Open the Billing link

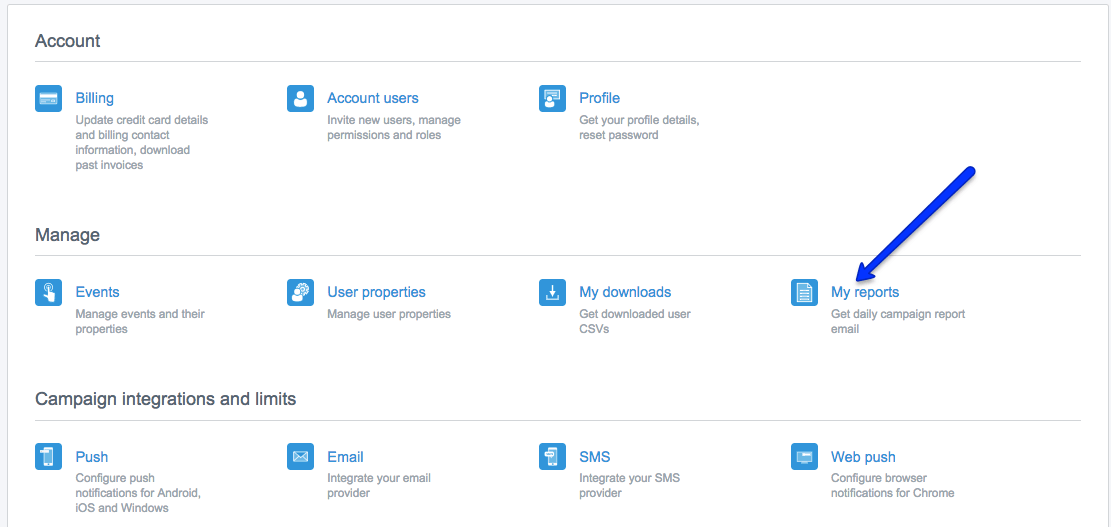coord(94,98)
